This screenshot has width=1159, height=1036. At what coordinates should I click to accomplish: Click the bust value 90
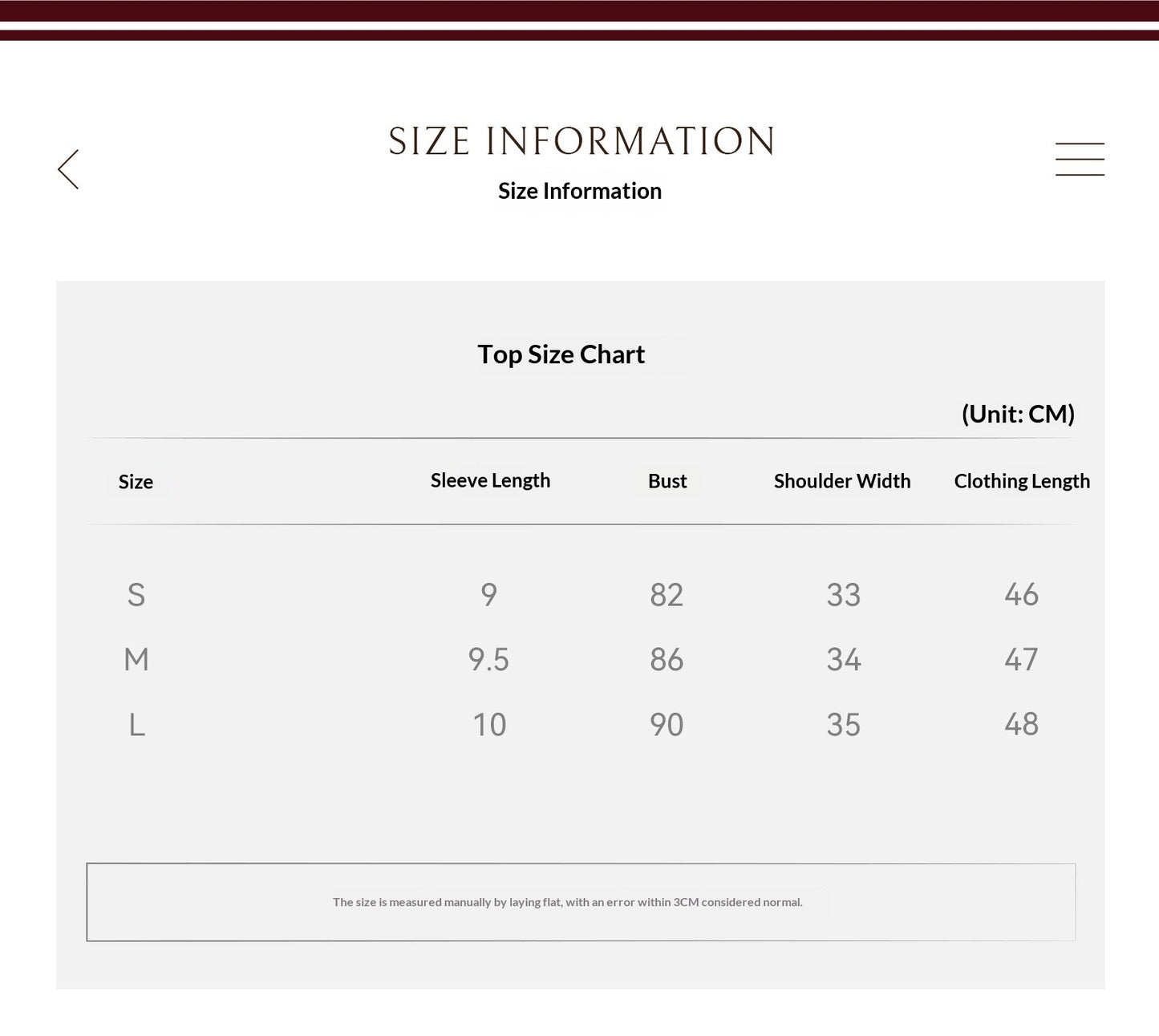667,725
